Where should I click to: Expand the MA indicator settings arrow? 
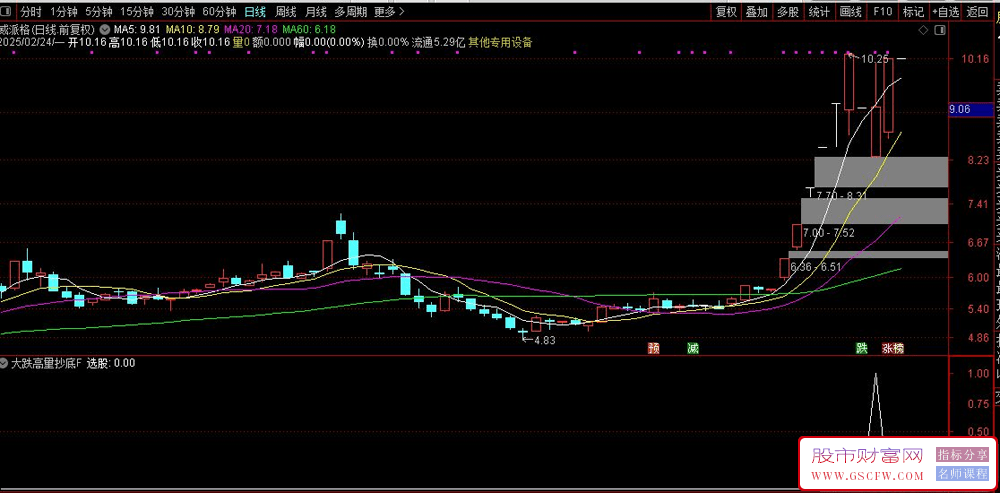tap(105, 30)
